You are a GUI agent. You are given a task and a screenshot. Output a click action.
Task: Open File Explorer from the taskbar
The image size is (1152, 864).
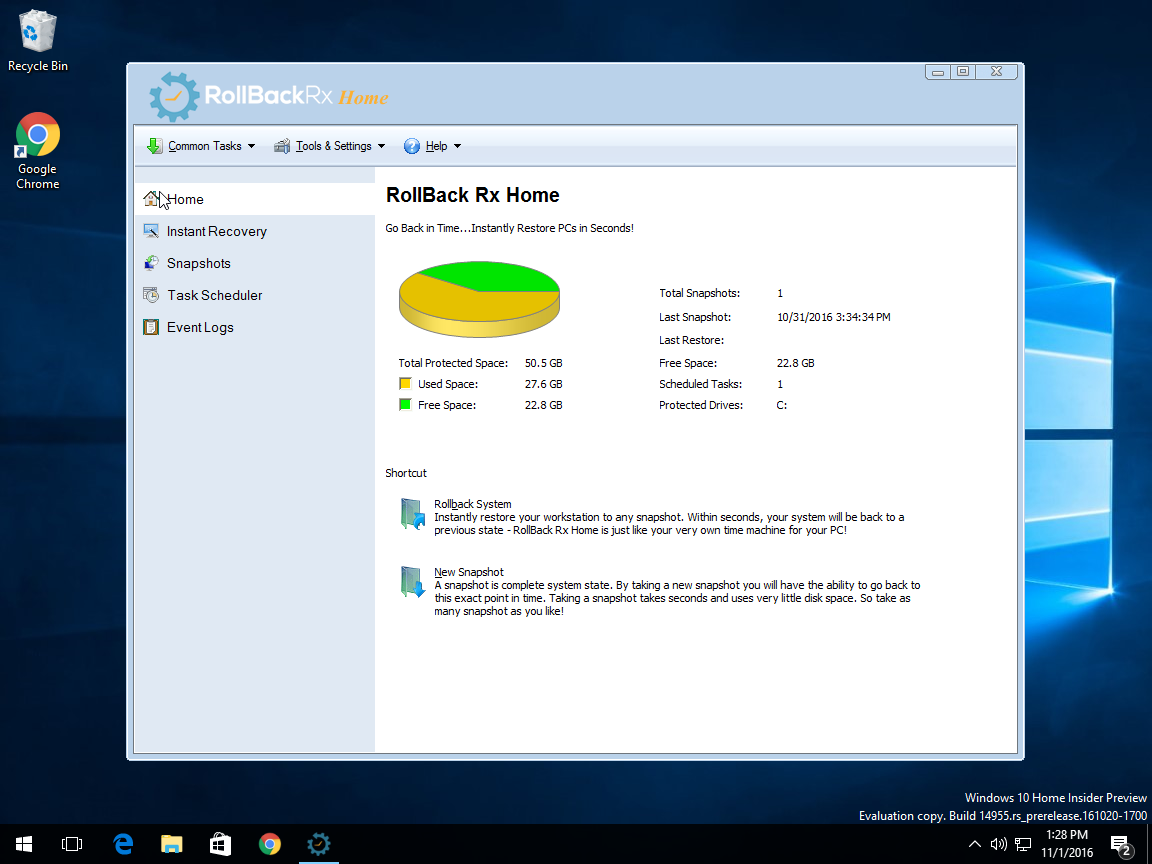coord(171,844)
